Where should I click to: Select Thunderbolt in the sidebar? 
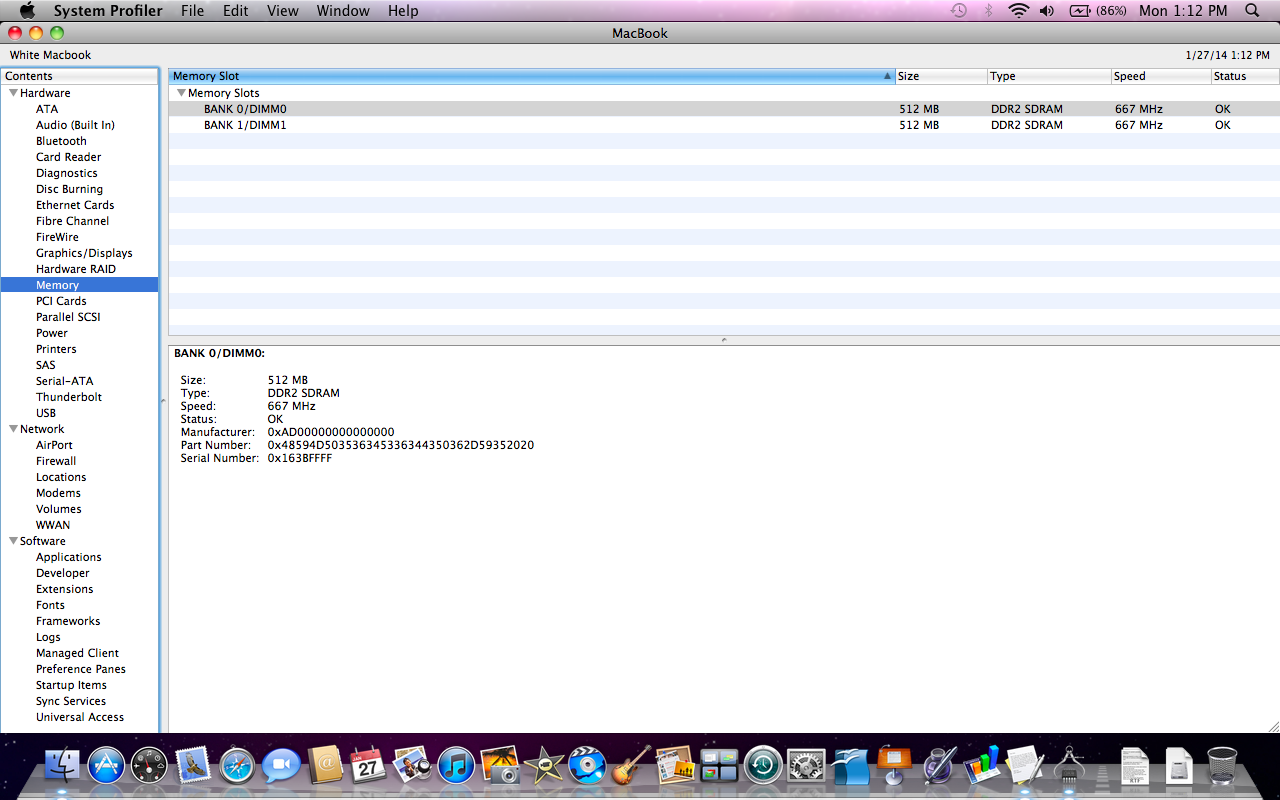pyautogui.click(x=69, y=397)
